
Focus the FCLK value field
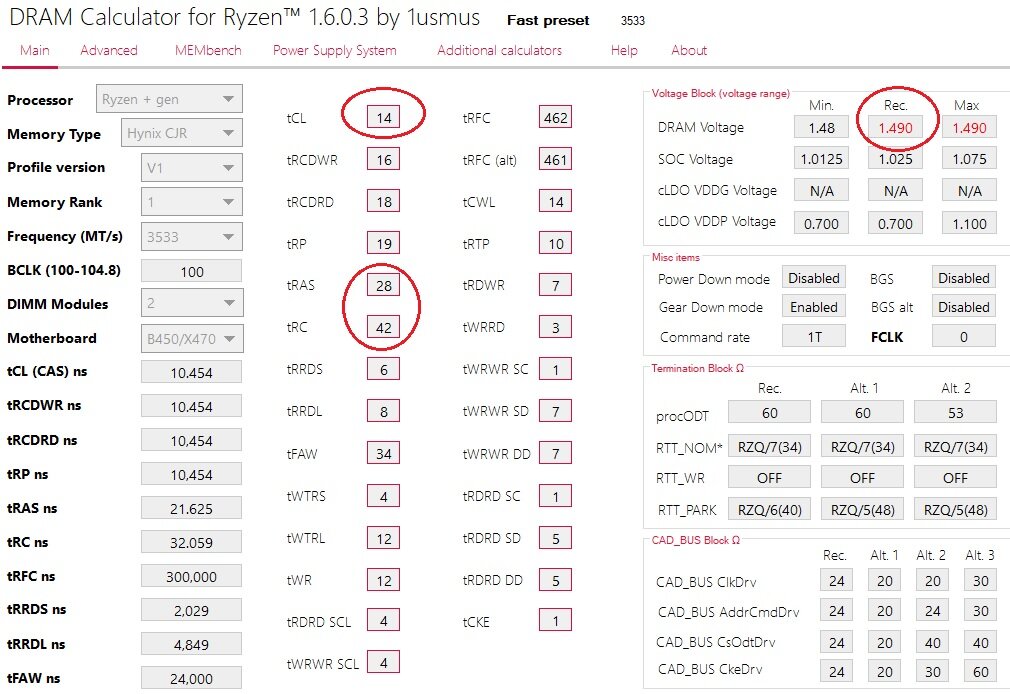pos(964,336)
